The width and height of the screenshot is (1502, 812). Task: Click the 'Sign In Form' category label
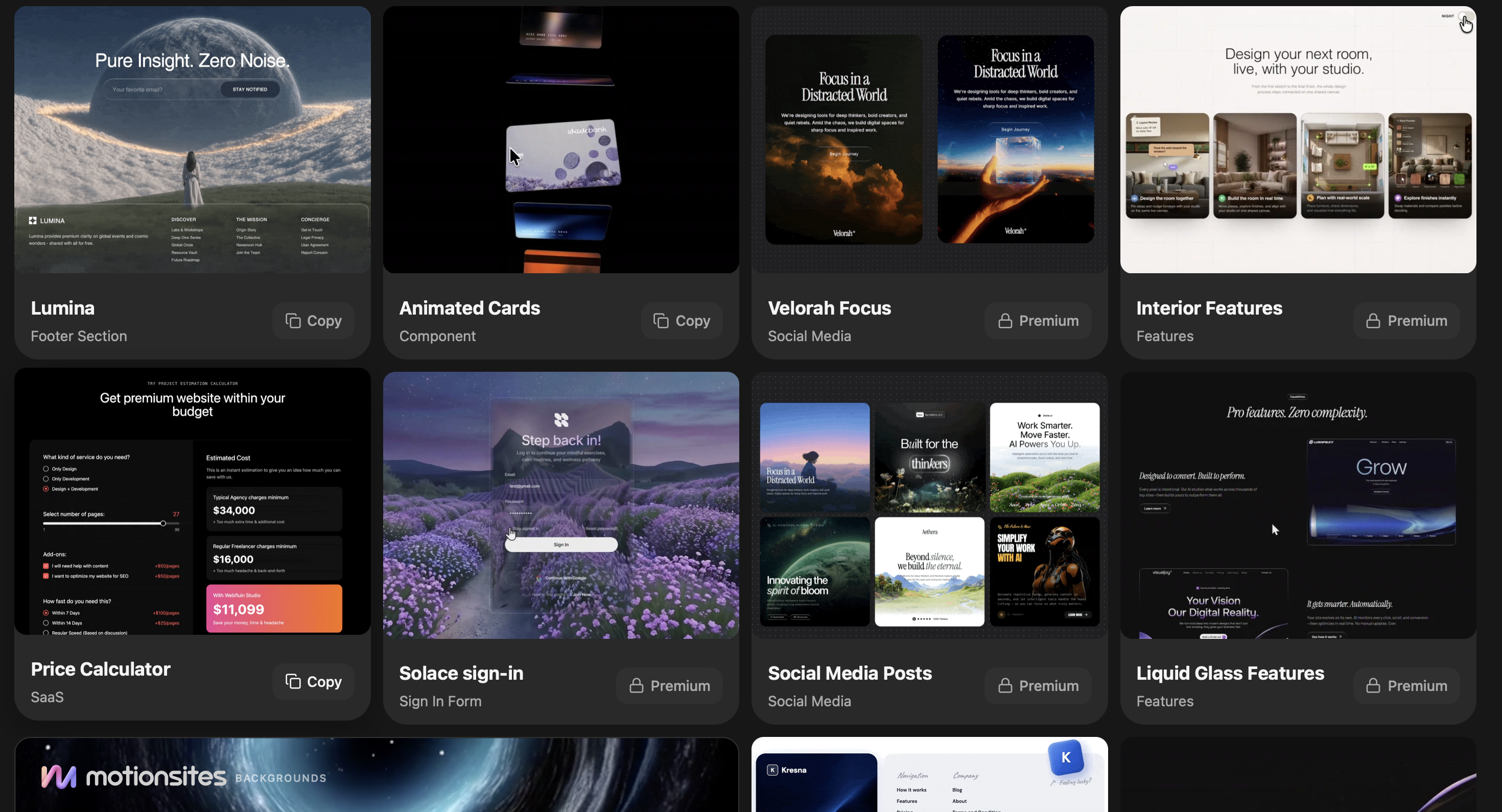coord(440,701)
